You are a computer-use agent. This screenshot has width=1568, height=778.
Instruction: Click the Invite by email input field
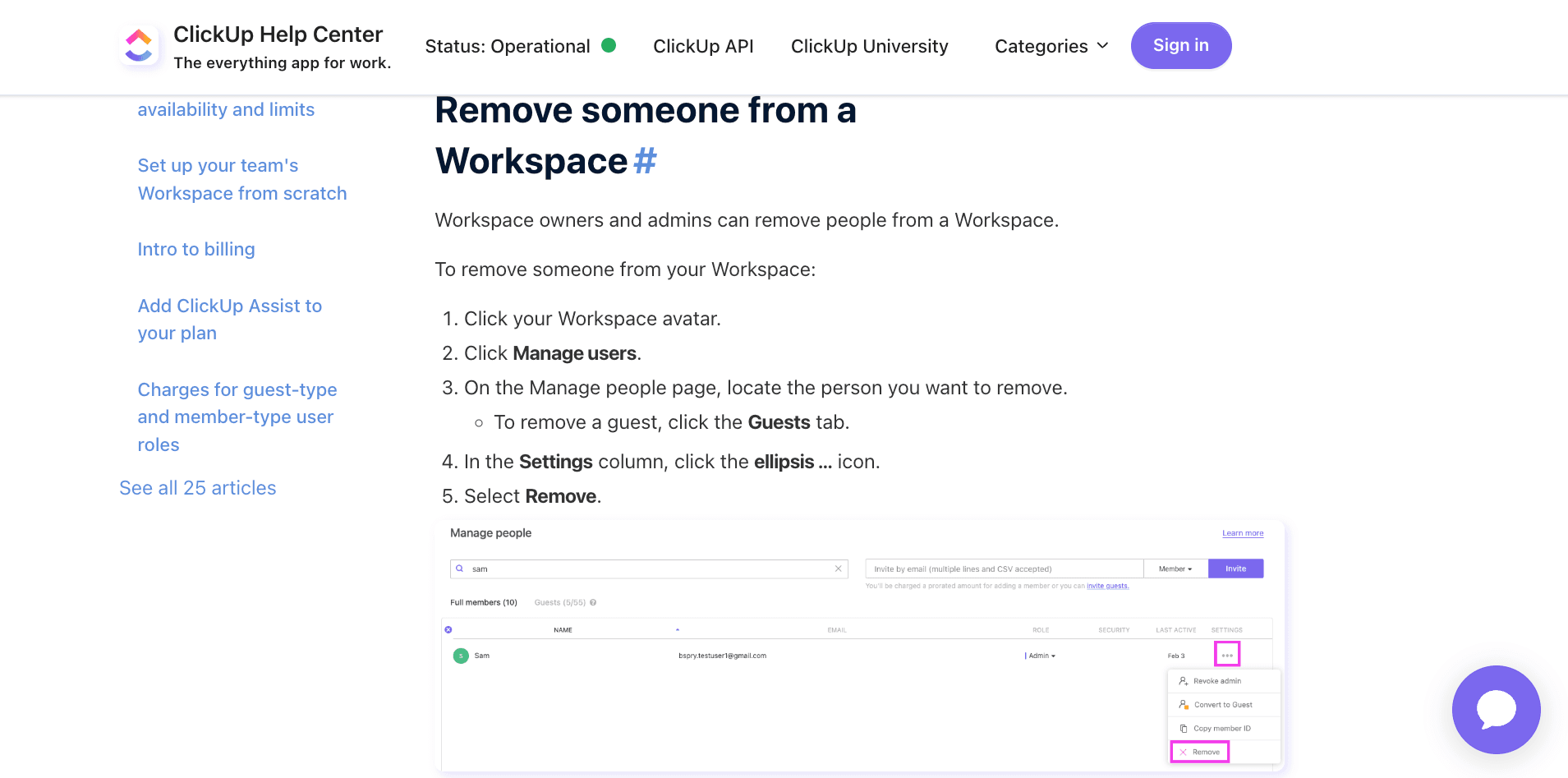point(1003,569)
